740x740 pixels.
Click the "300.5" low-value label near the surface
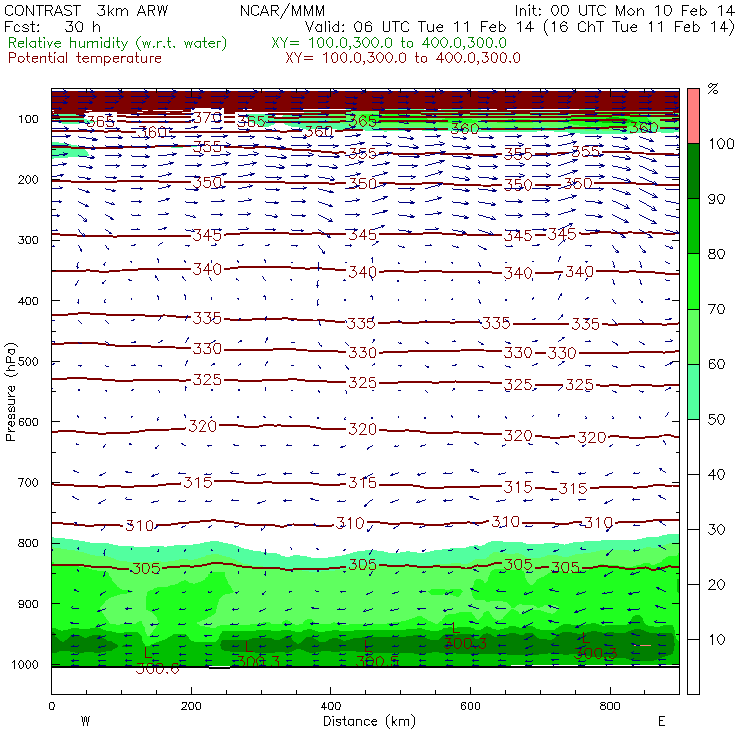[x=377, y=661]
